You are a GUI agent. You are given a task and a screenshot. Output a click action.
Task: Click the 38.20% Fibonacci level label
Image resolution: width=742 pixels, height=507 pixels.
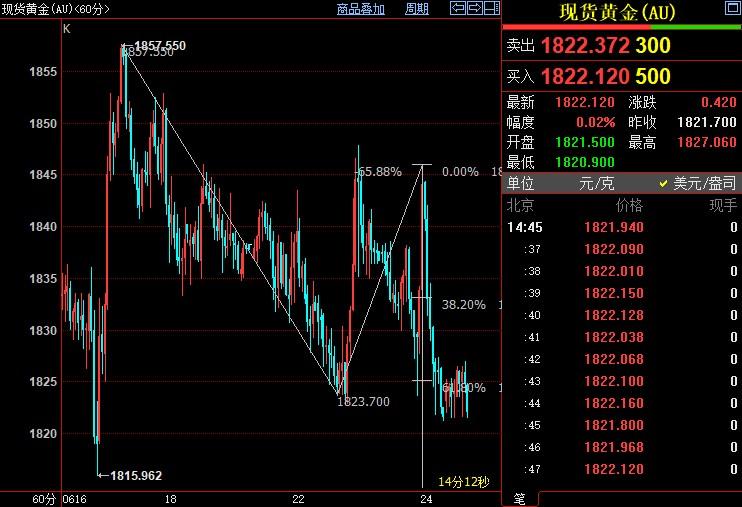tap(463, 304)
